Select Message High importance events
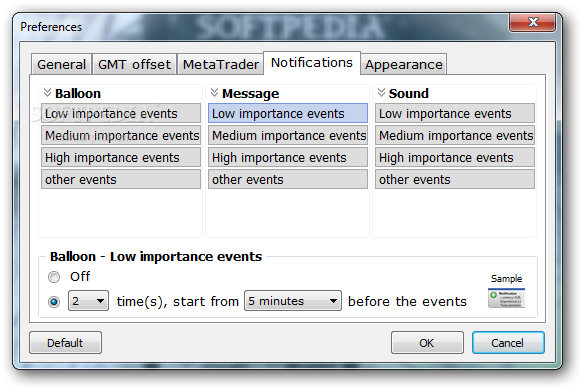The width and height of the screenshot is (583, 390). coord(288,157)
